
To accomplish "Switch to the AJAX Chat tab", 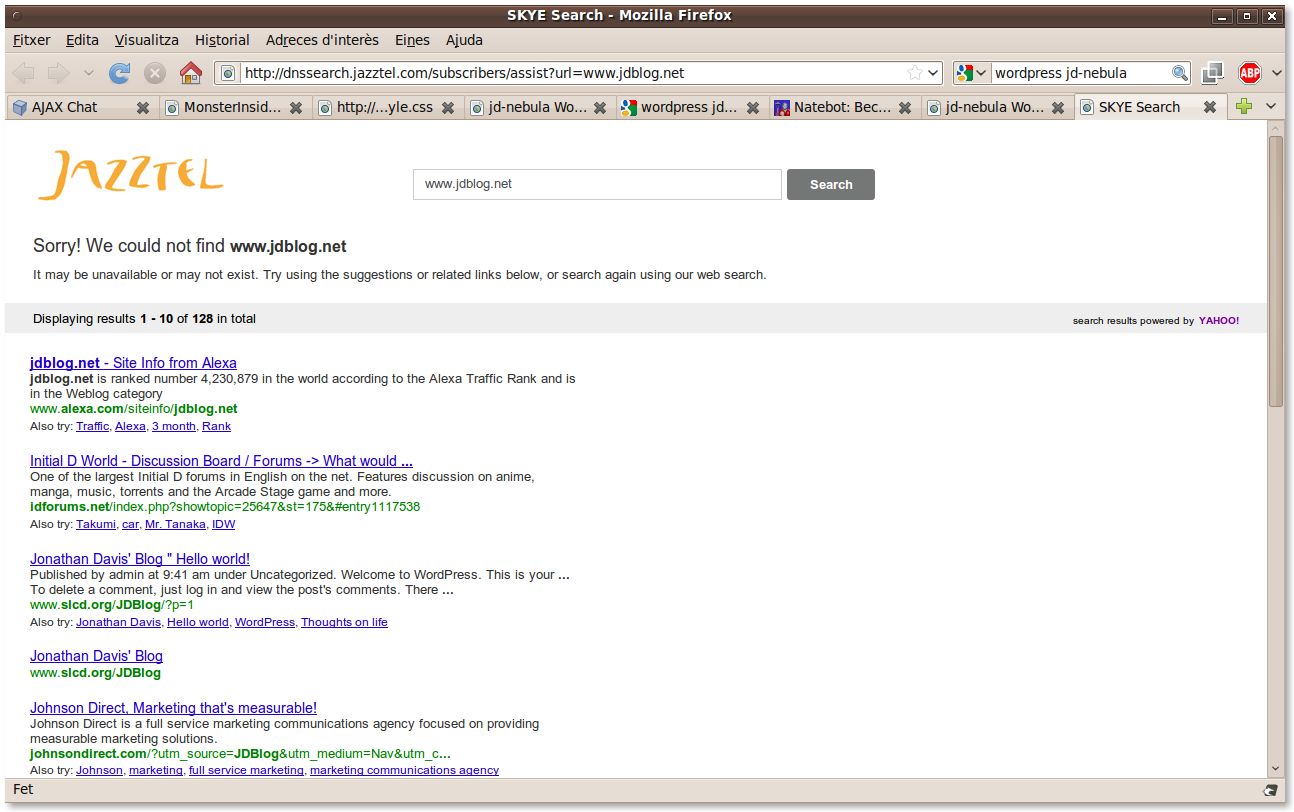I will [81, 107].
